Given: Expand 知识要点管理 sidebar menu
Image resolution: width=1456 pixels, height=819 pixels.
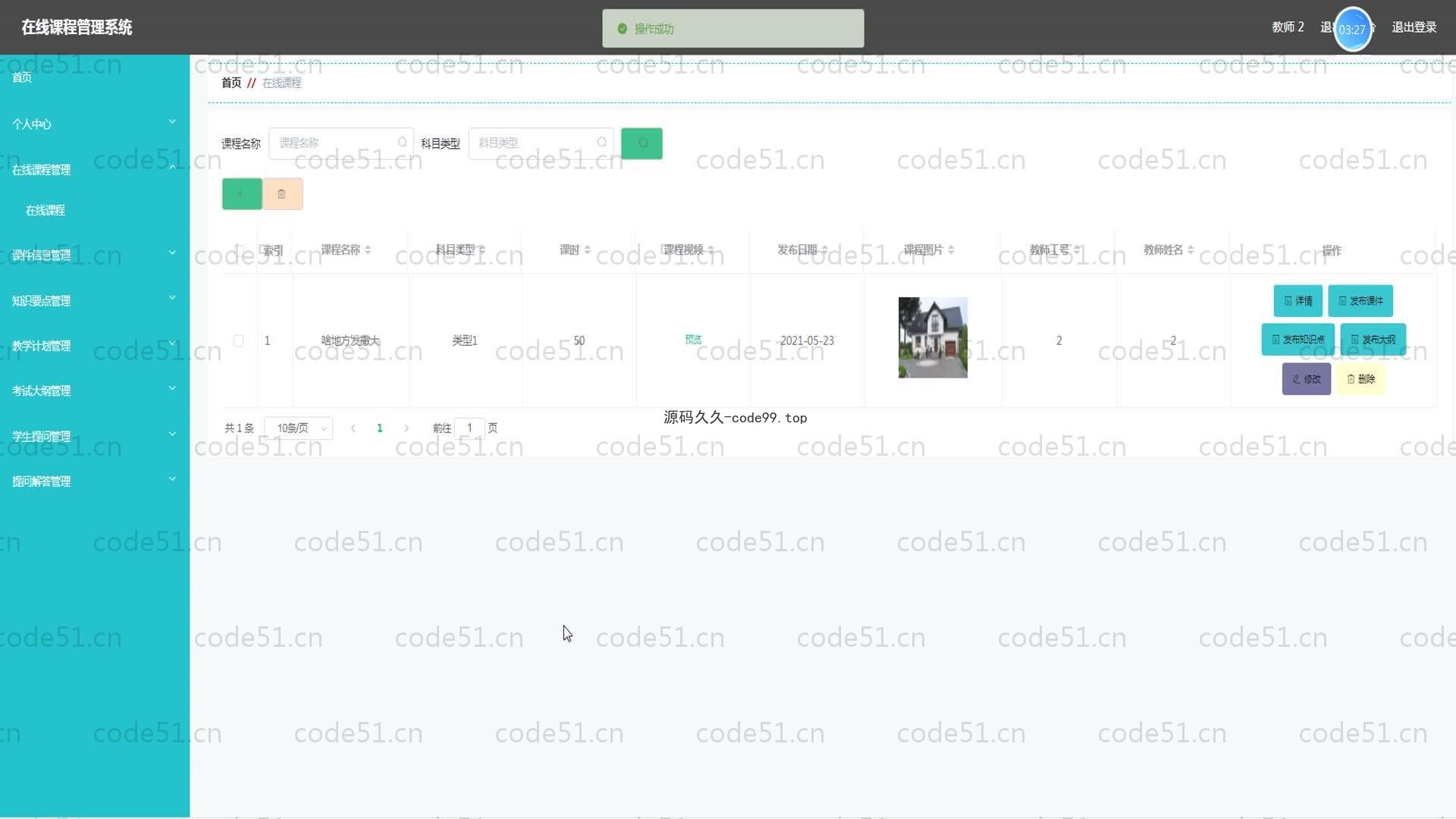Looking at the screenshot, I should pos(95,300).
